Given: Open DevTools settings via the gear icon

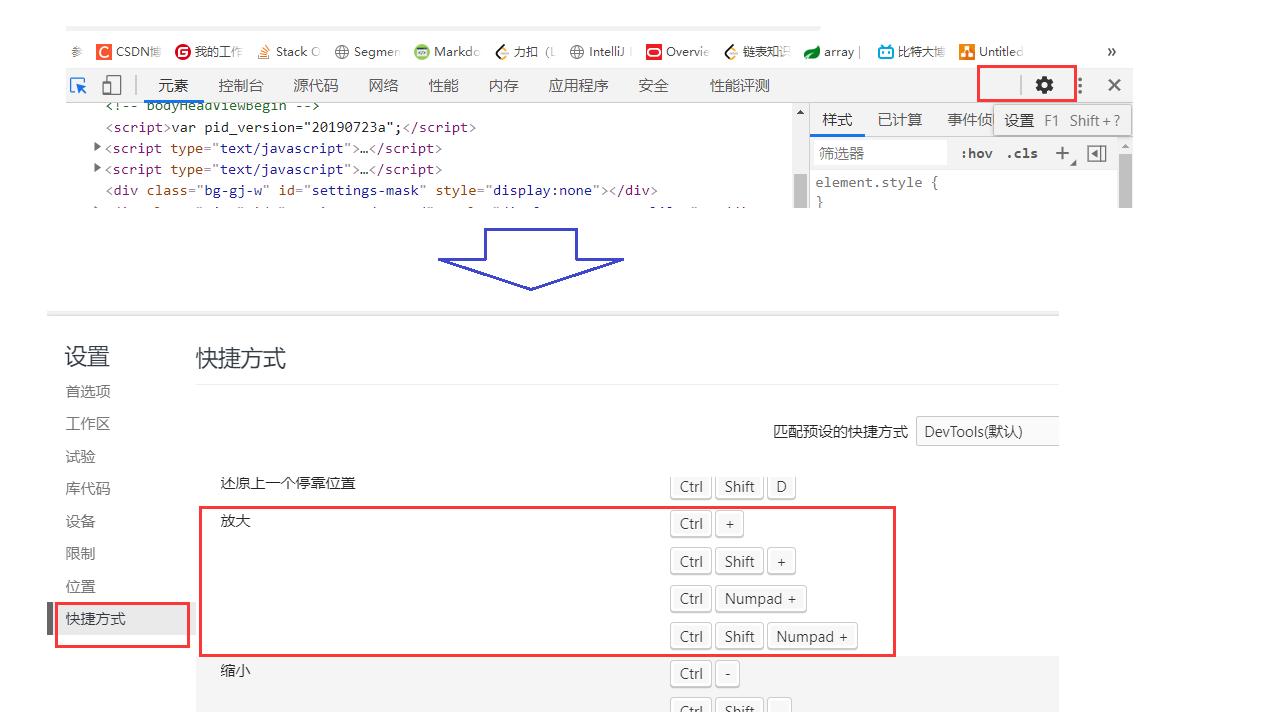Looking at the screenshot, I should pyautogui.click(x=1044, y=85).
